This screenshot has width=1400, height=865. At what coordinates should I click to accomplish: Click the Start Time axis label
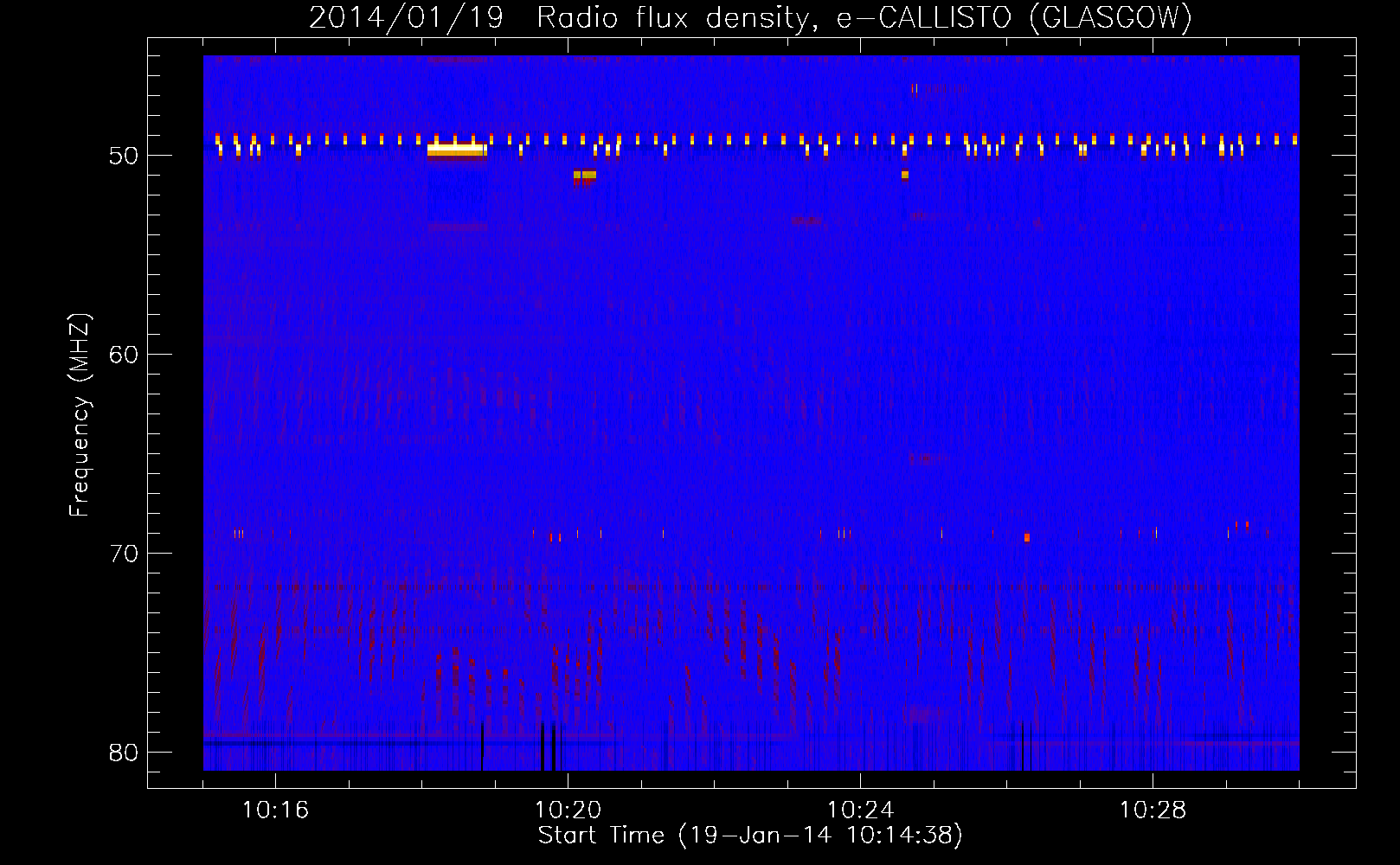point(750,836)
